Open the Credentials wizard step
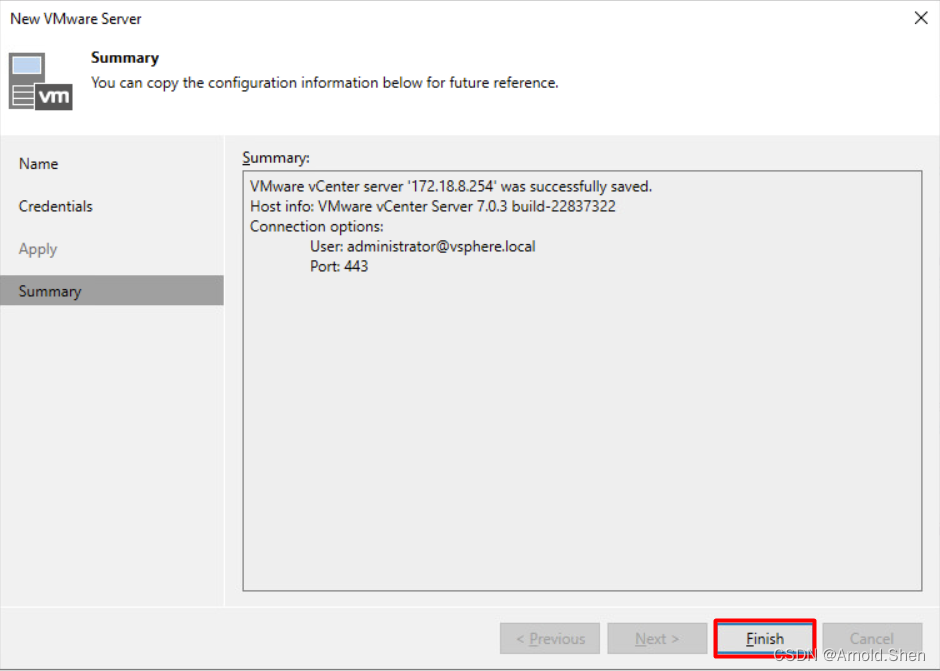The width and height of the screenshot is (940, 671). click(x=112, y=206)
